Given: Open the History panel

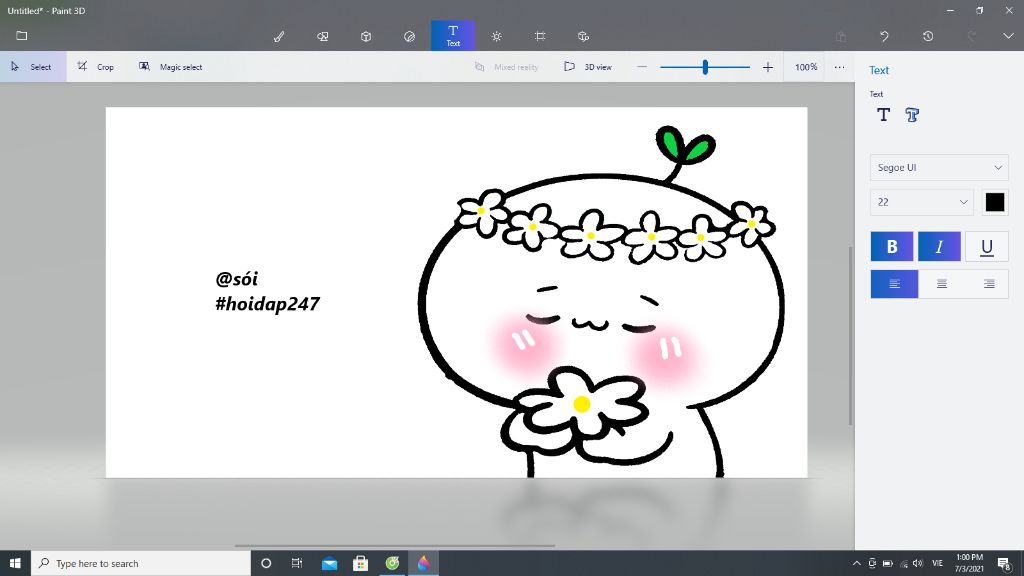Looking at the screenshot, I should 928,36.
